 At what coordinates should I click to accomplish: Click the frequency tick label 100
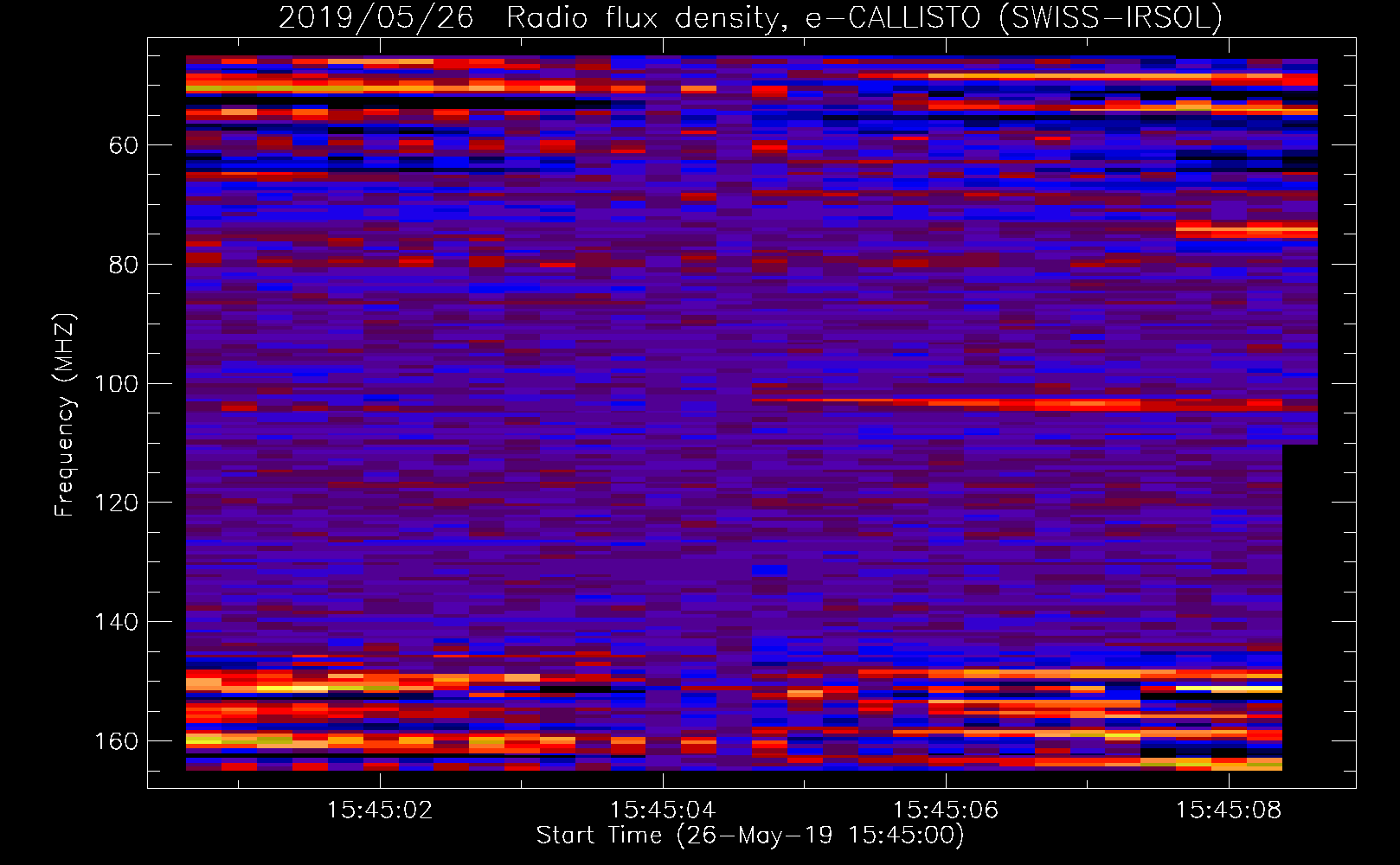click(116, 384)
